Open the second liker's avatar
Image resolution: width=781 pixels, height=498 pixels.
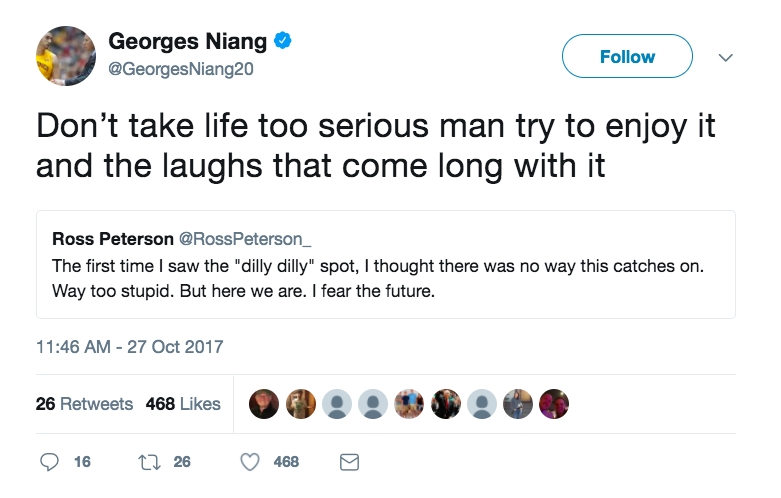point(301,404)
